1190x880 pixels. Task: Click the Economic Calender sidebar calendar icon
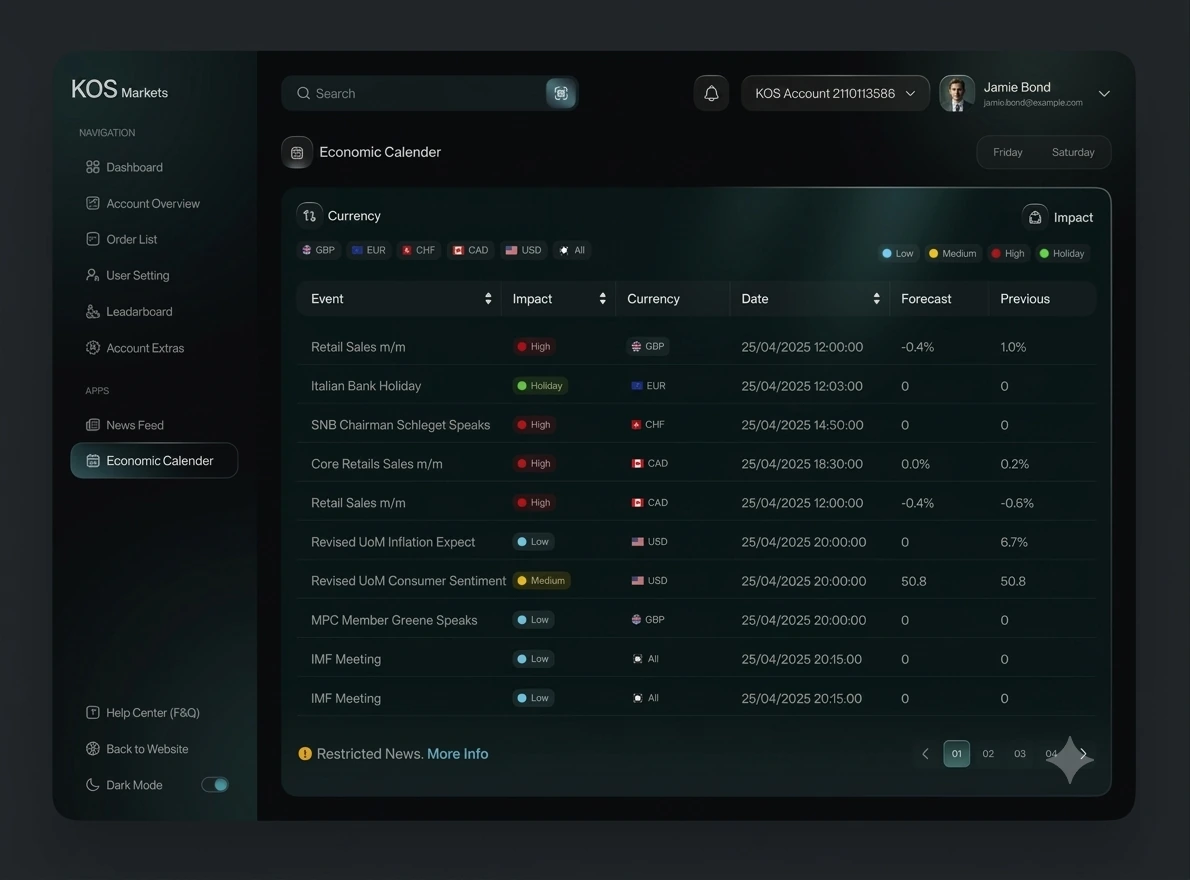click(x=93, y=460)
